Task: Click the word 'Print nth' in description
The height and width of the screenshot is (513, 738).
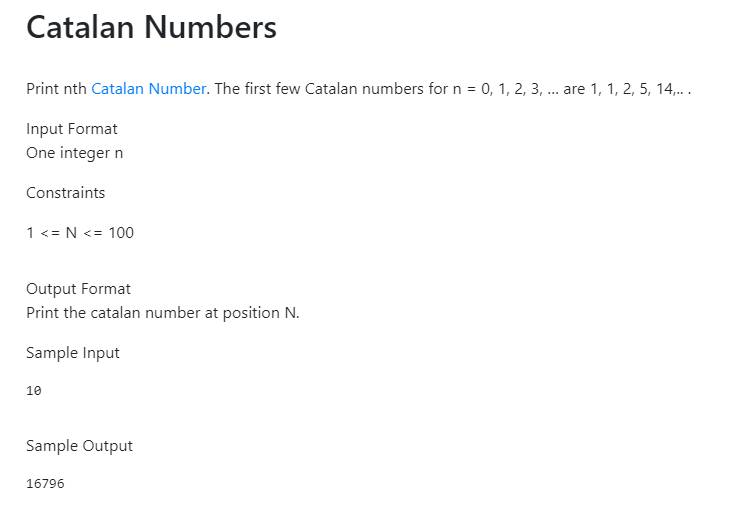Action: (57, 89)
